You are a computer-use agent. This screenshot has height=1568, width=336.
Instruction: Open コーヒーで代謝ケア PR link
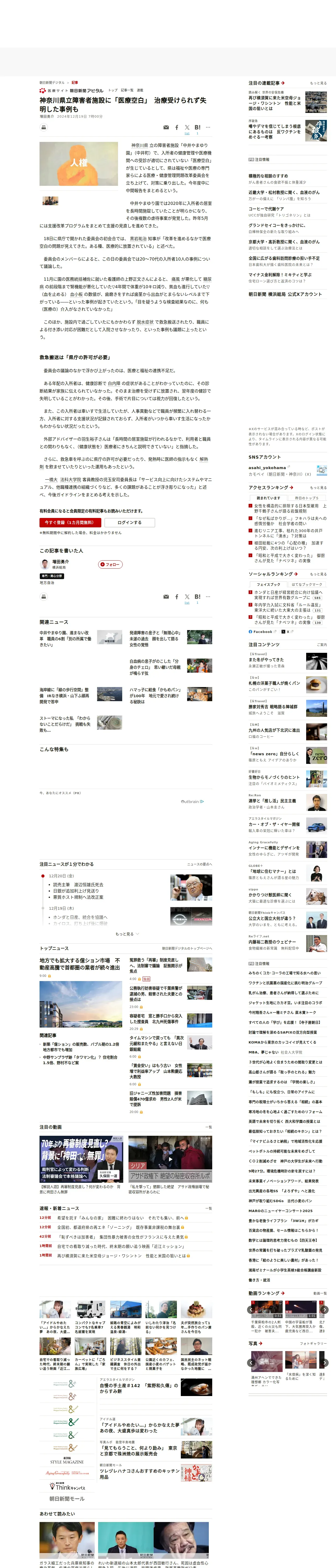click(266, 209)
